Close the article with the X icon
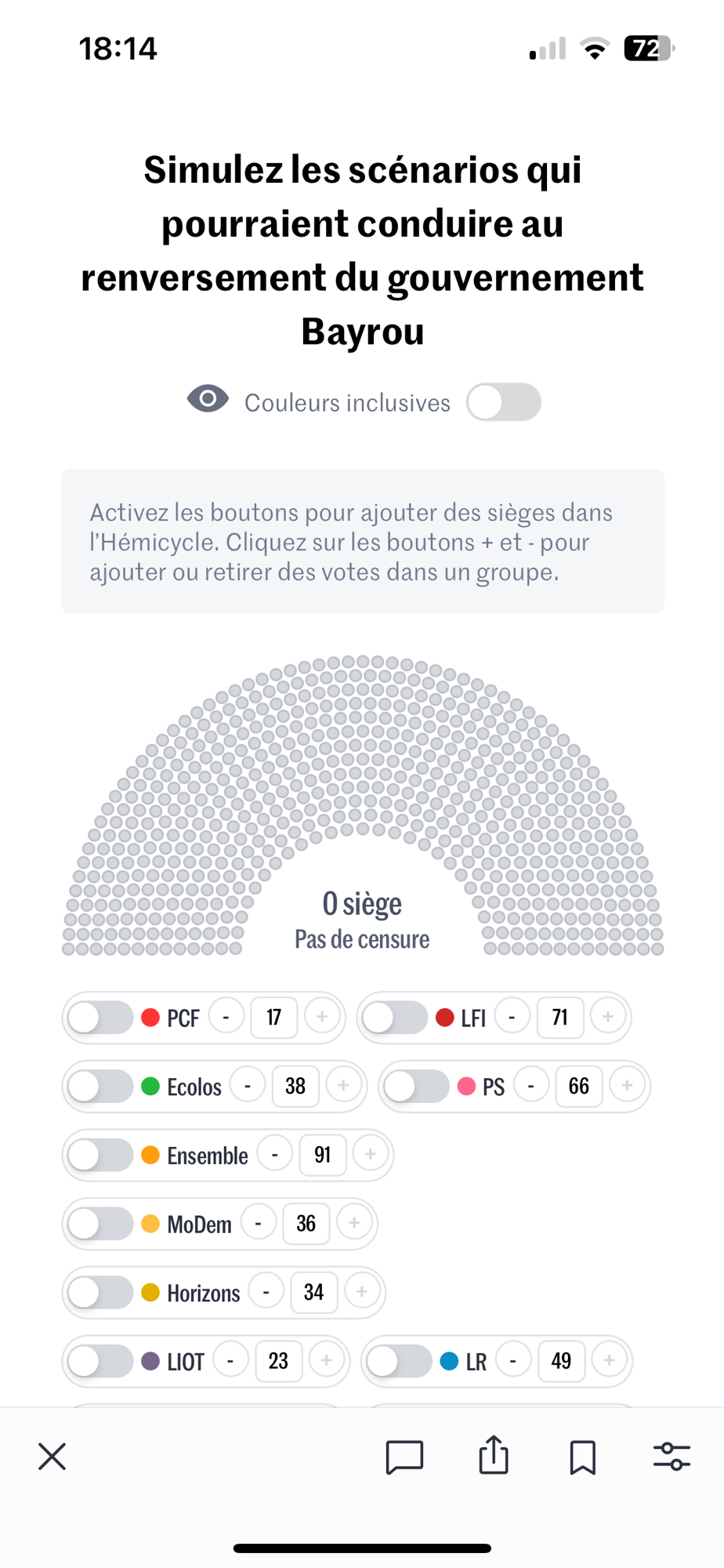The height and width of the screenshot is (1568, 724). click(x=52, y=1457)
